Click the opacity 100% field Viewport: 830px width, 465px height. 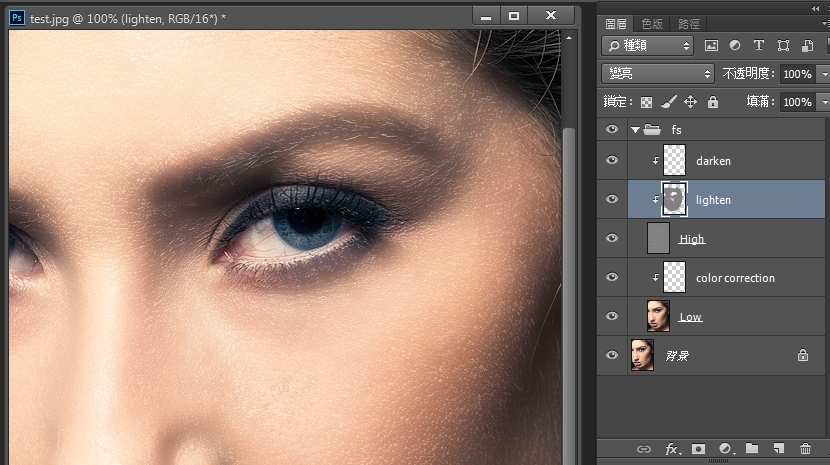[x=797, y=74]
